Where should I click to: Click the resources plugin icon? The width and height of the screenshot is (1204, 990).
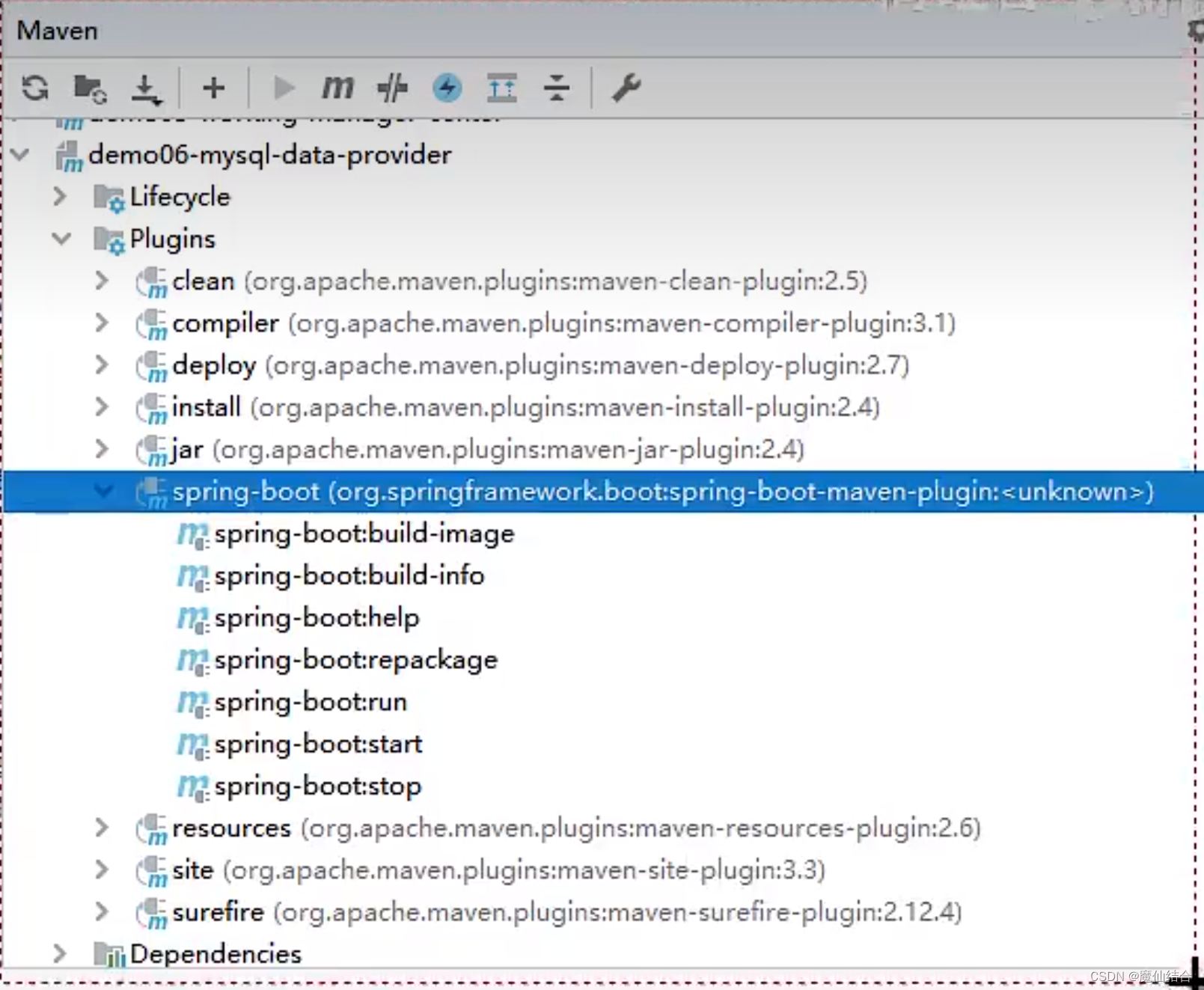(152, 830)
